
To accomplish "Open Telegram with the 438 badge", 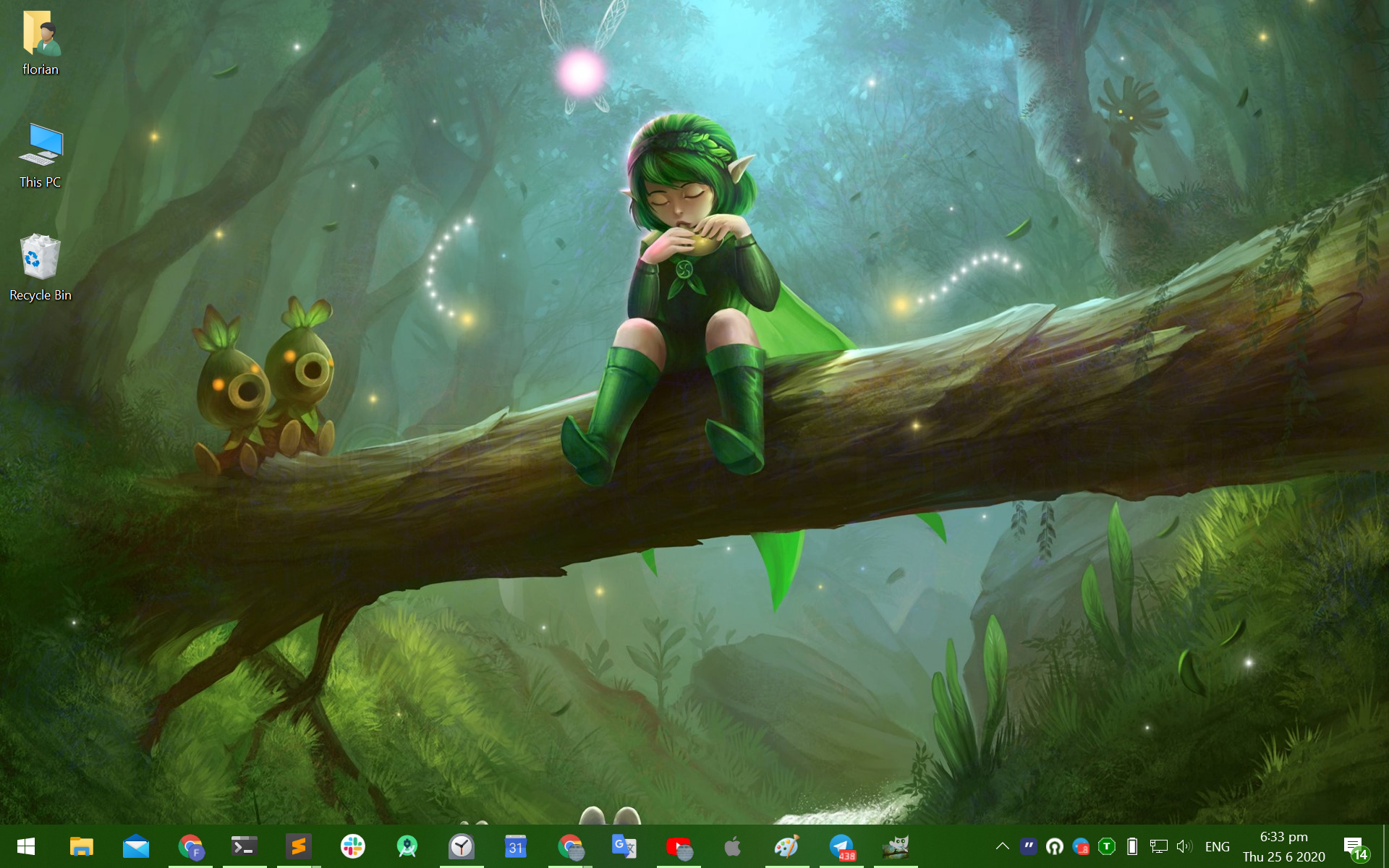I will point(841,846).
